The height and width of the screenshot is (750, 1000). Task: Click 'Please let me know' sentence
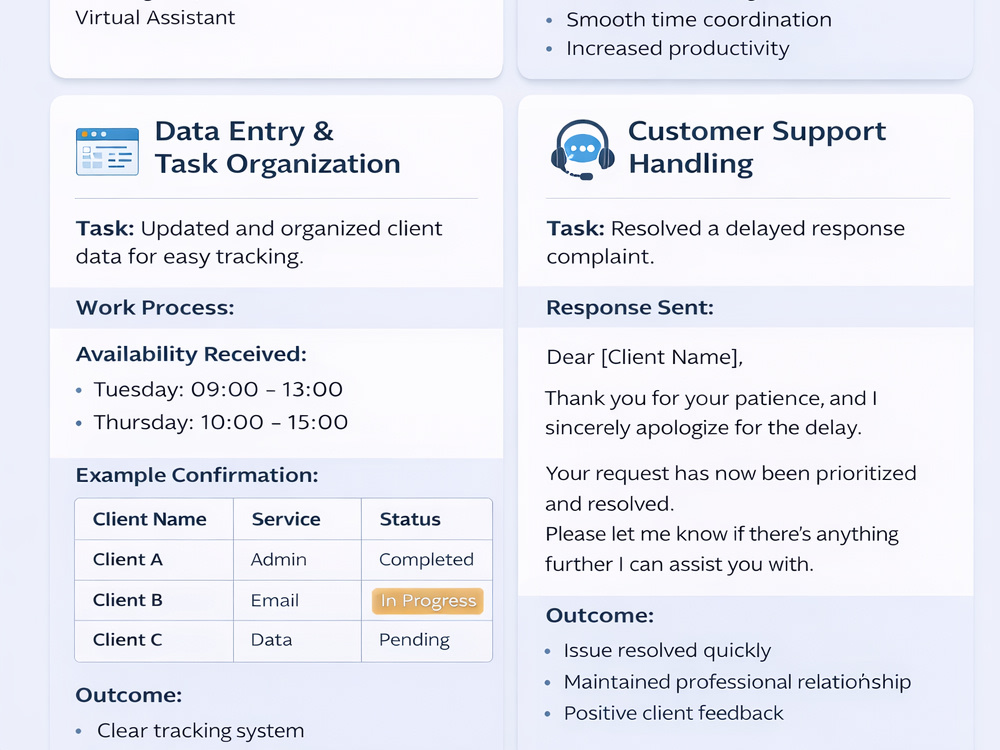click(x=721, y=549)
